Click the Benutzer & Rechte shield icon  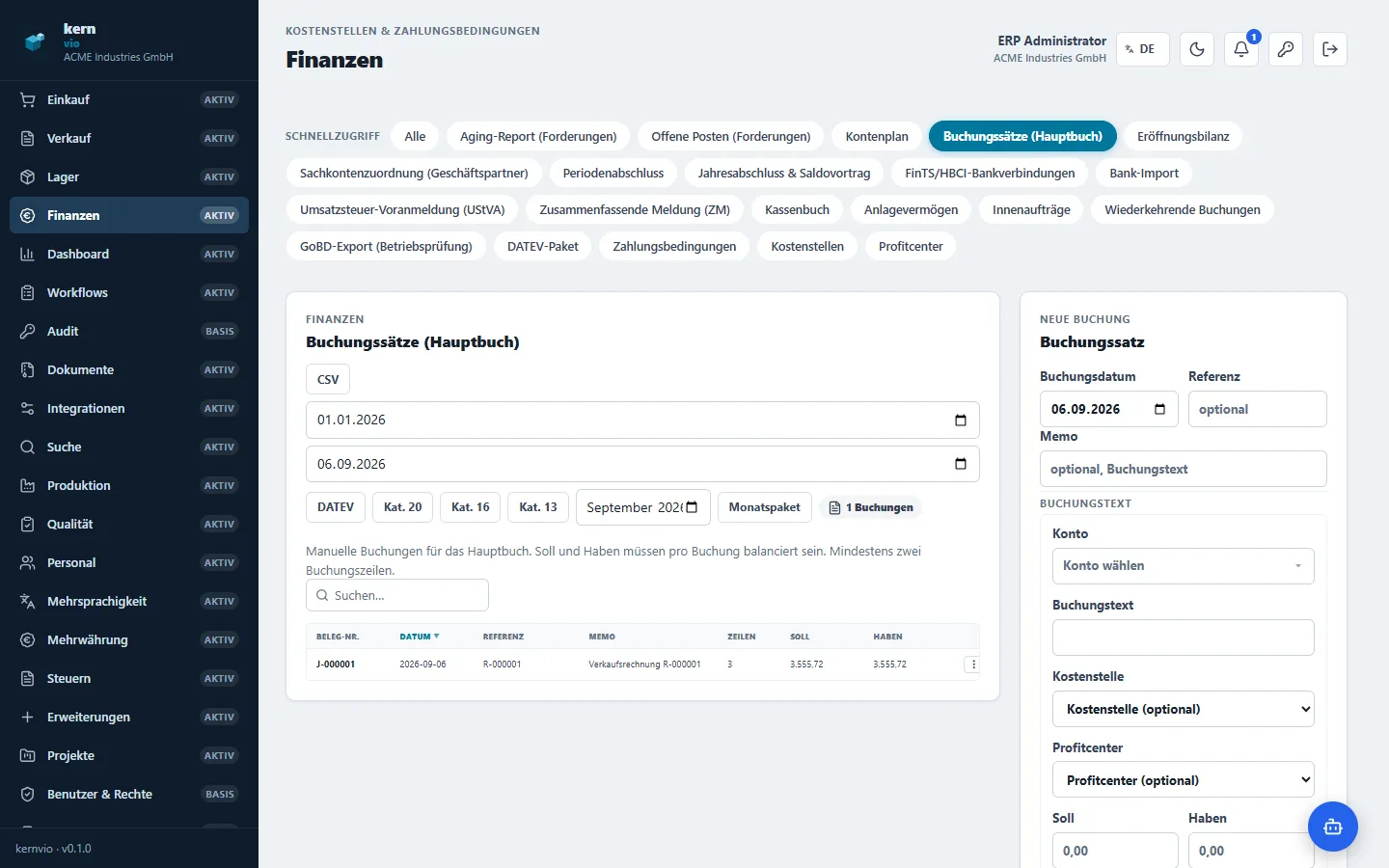coord(28,794)
